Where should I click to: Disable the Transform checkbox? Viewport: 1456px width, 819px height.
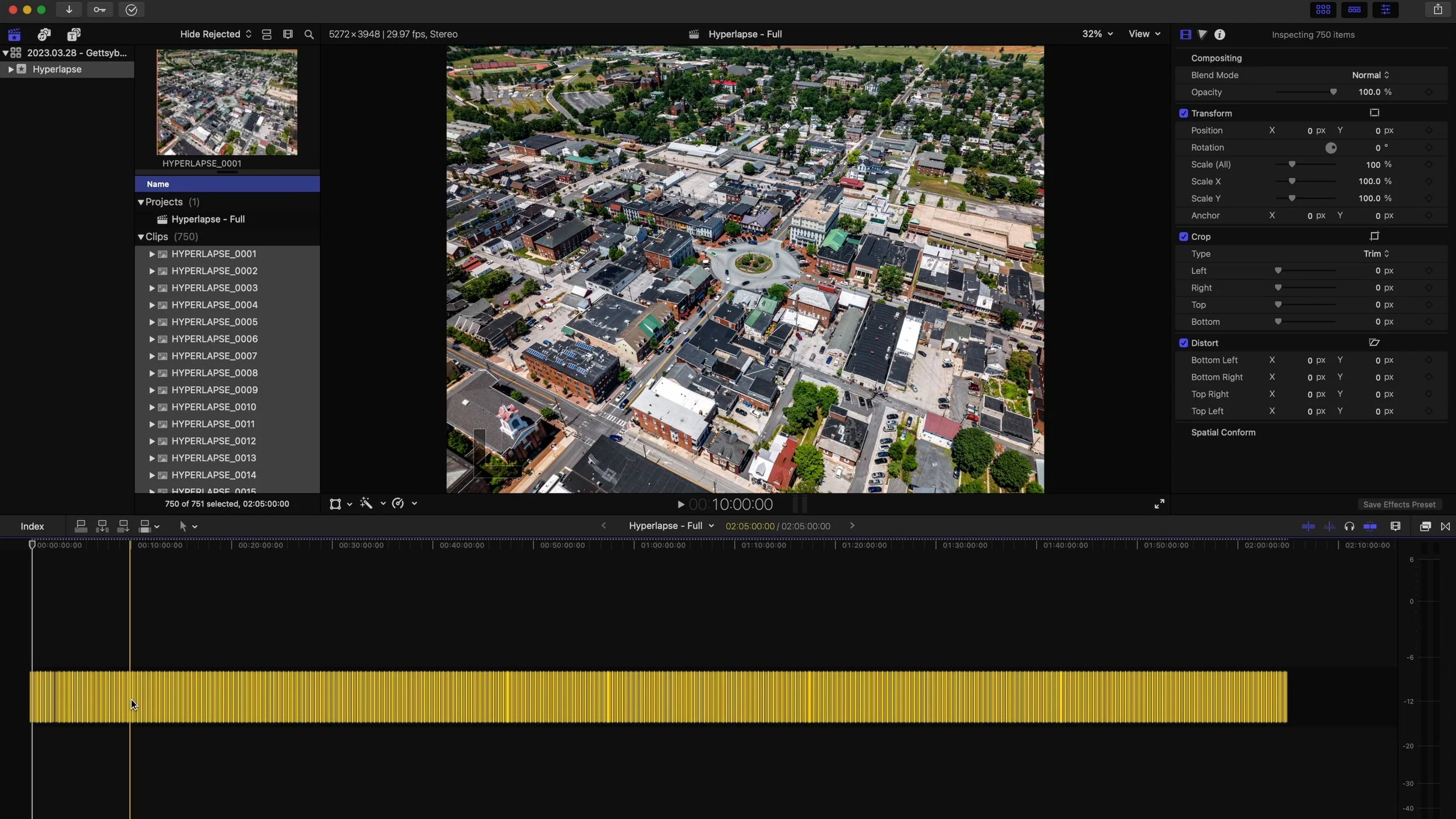[x=1183, y=113]
